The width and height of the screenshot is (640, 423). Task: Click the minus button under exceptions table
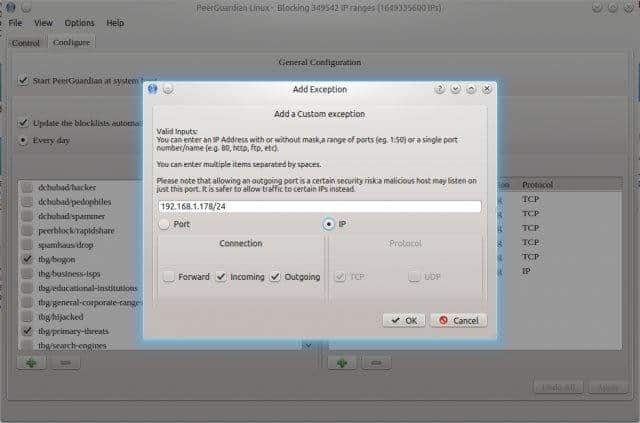tap(376, 363)
